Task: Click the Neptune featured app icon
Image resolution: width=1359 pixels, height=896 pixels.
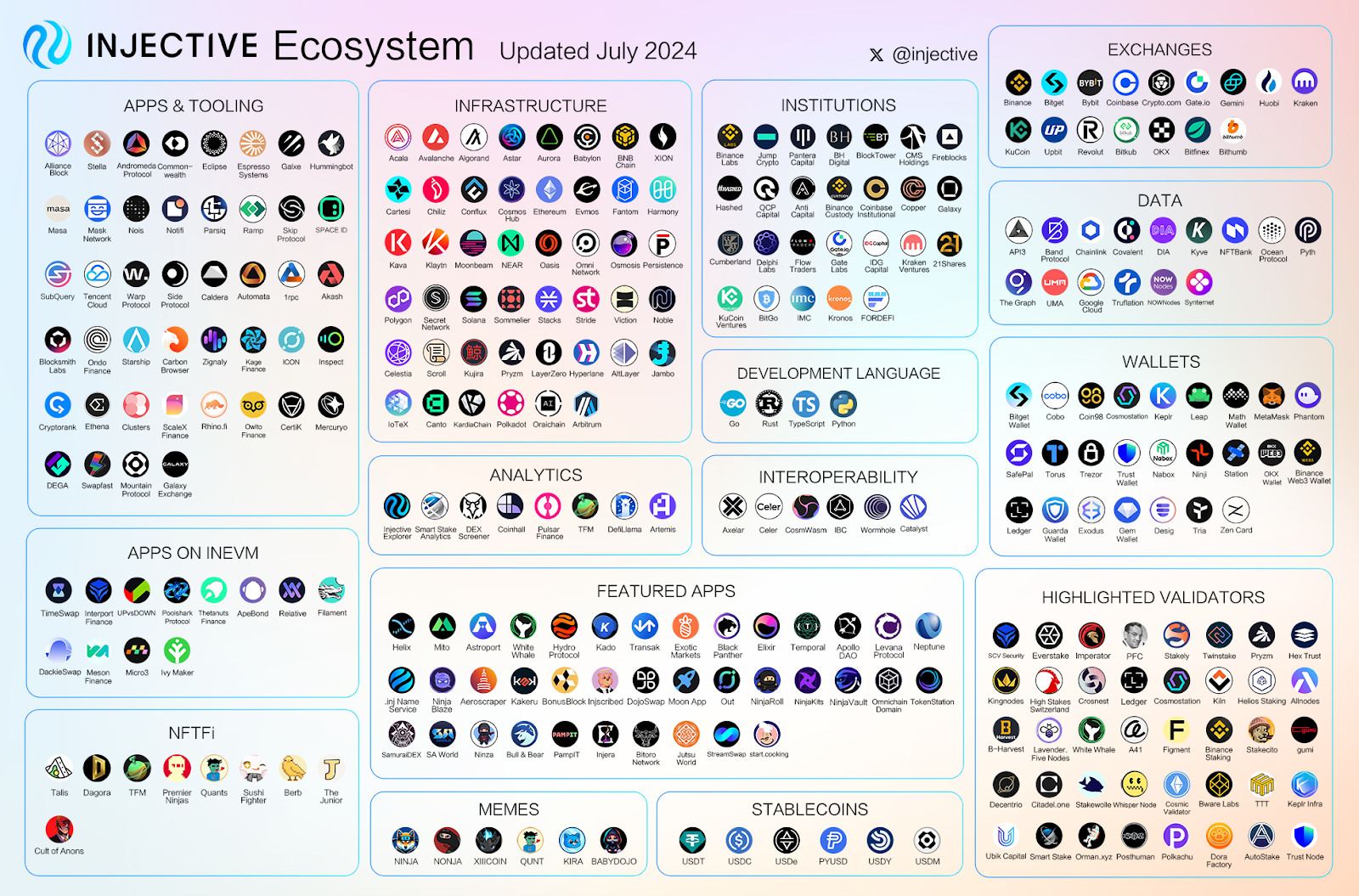Action: 928,627
